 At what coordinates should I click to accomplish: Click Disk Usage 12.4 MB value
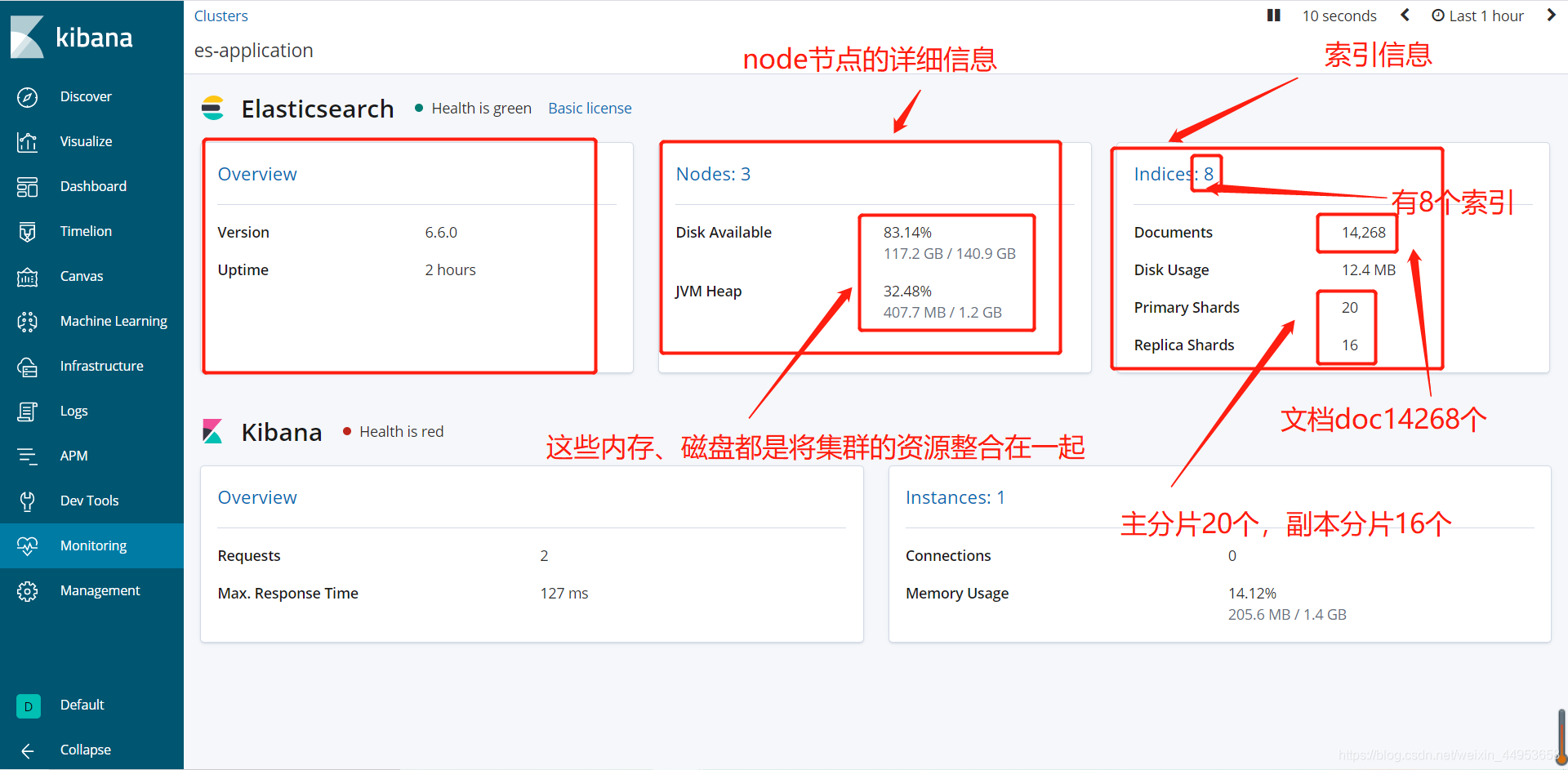(1368, 270)
